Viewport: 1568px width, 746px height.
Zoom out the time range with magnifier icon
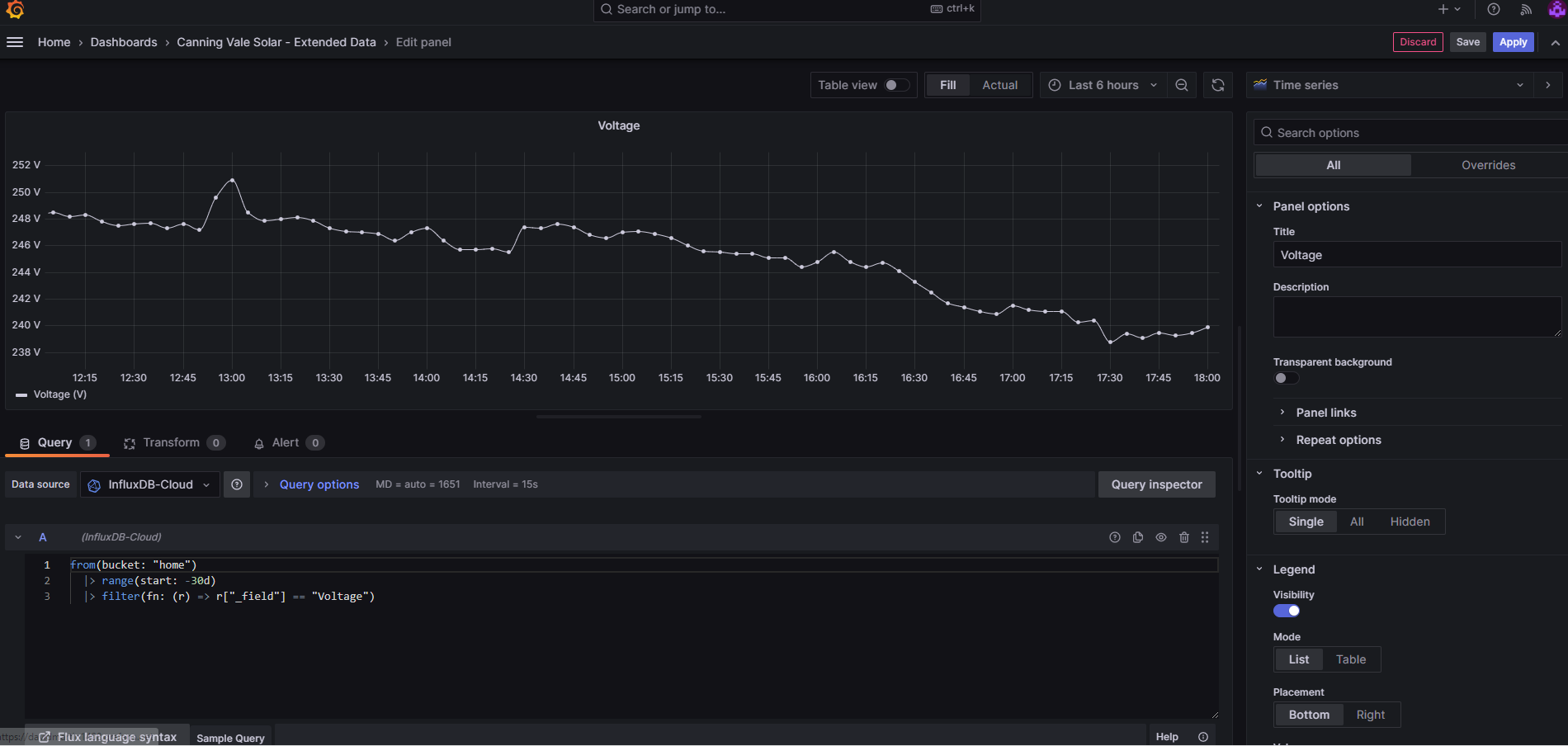coord(1181,85)
